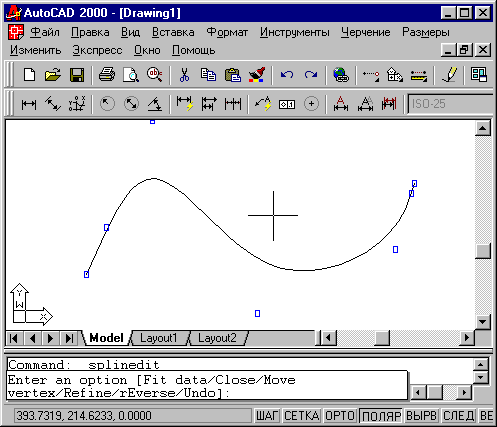Click the Save diskette icon
This screenshot has height=427, width=497.
coord(77,75)
